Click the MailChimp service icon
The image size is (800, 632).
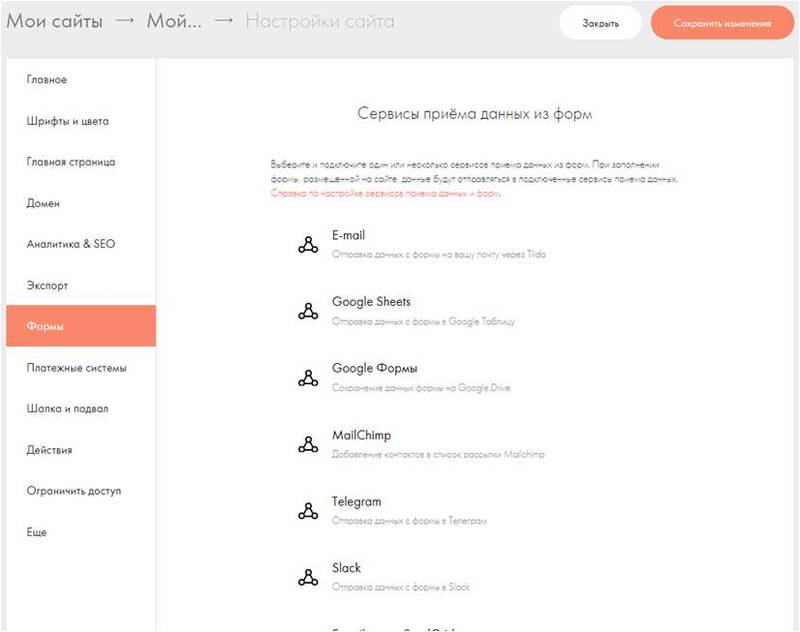coord(308,444)
